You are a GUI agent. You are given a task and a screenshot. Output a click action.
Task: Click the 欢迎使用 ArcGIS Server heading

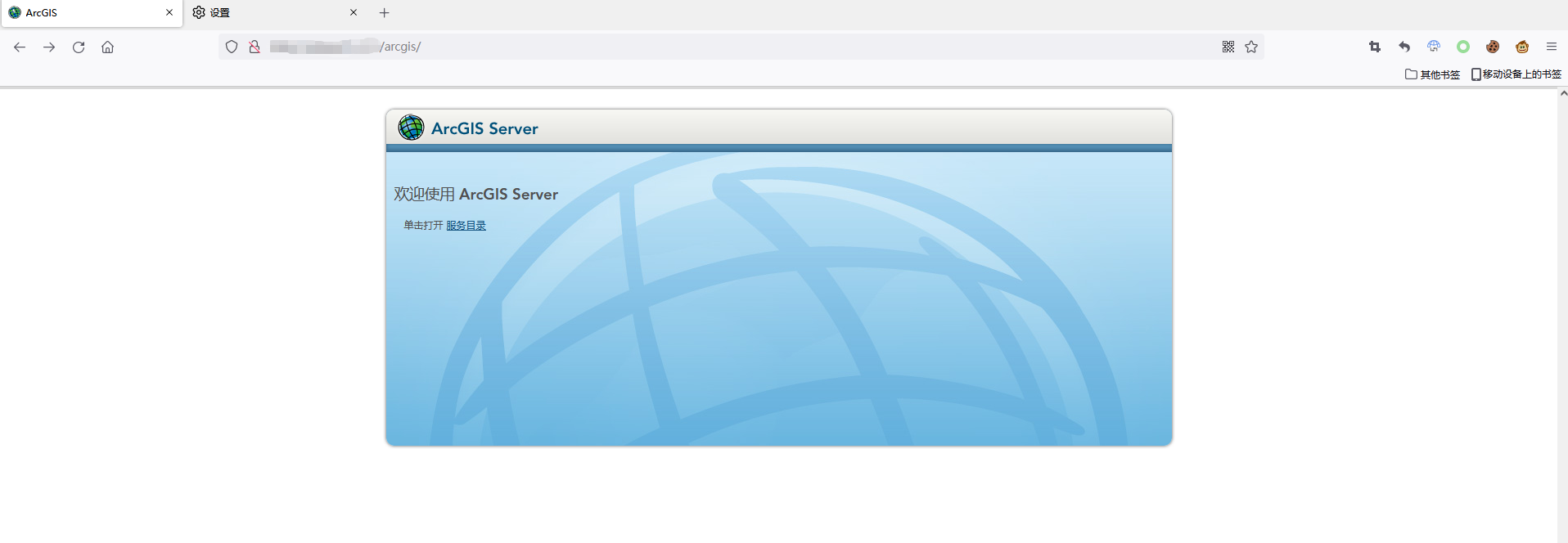pos(475,195)
